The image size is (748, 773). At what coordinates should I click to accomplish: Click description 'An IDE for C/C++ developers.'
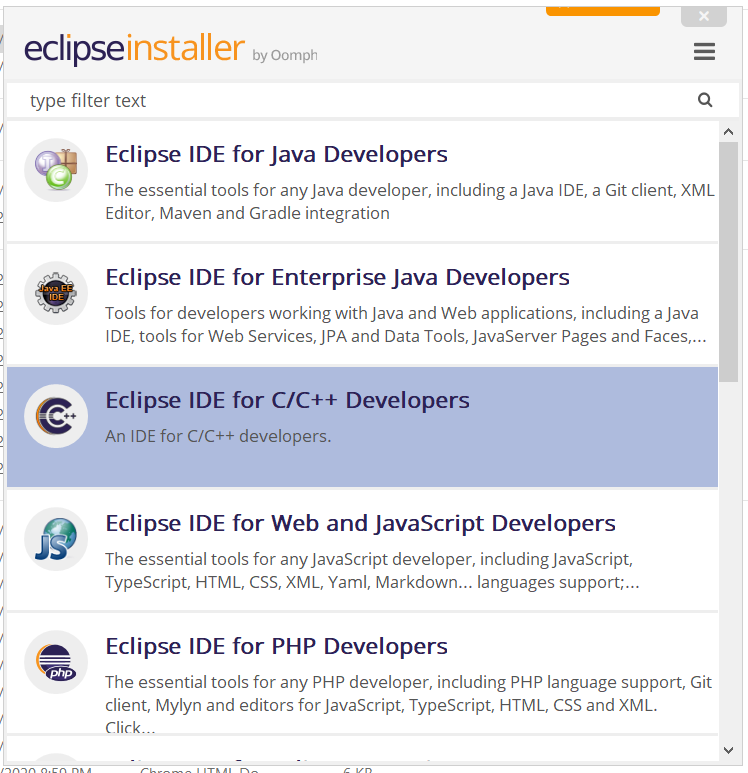(218, 436)
